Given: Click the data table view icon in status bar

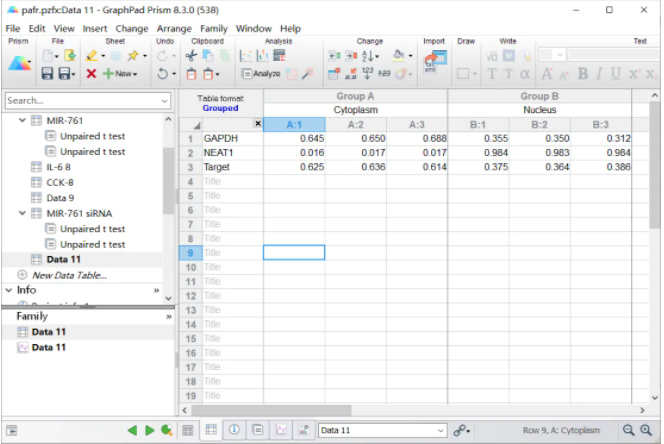Looking at the screenshot, I should [x=211, y=430].
